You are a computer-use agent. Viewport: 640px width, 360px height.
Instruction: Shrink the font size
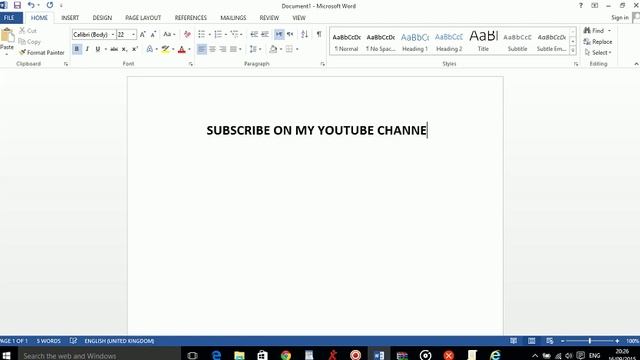[x=153, y=35]
